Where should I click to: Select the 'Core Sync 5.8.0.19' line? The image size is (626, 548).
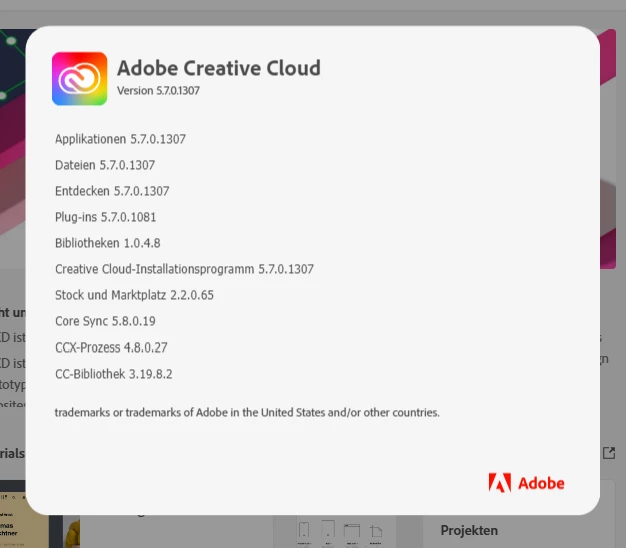point(105,321)
